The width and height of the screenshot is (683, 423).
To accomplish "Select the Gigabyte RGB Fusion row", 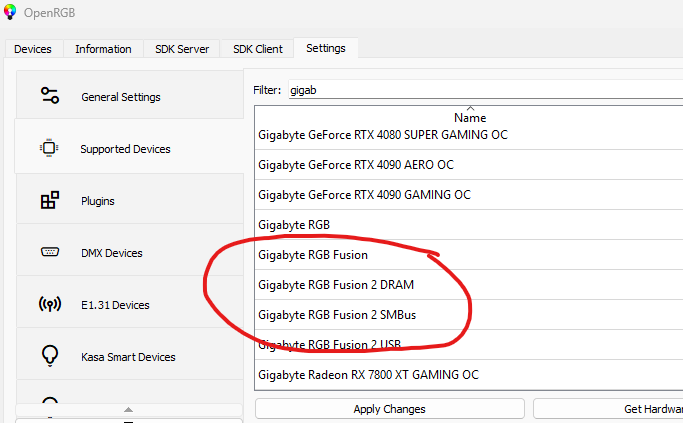I will coord(469,255).
